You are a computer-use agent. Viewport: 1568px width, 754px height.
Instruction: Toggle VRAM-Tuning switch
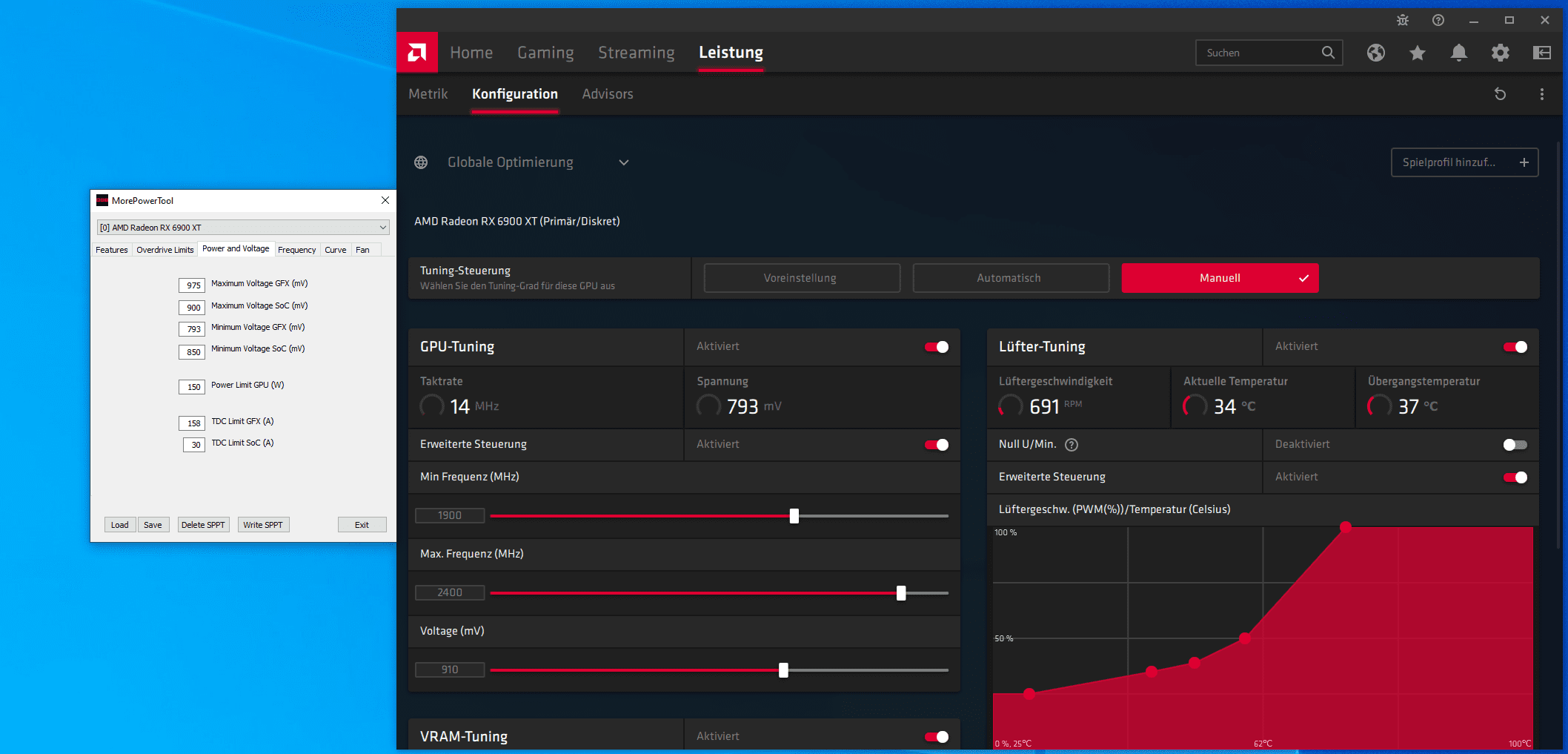937,737
